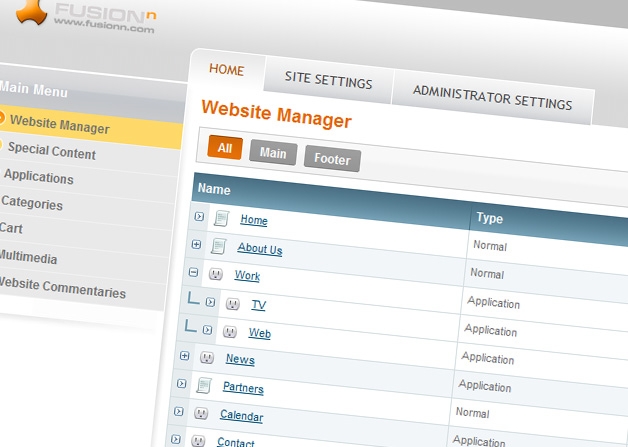Click the Main filter button

click(273, 153)
